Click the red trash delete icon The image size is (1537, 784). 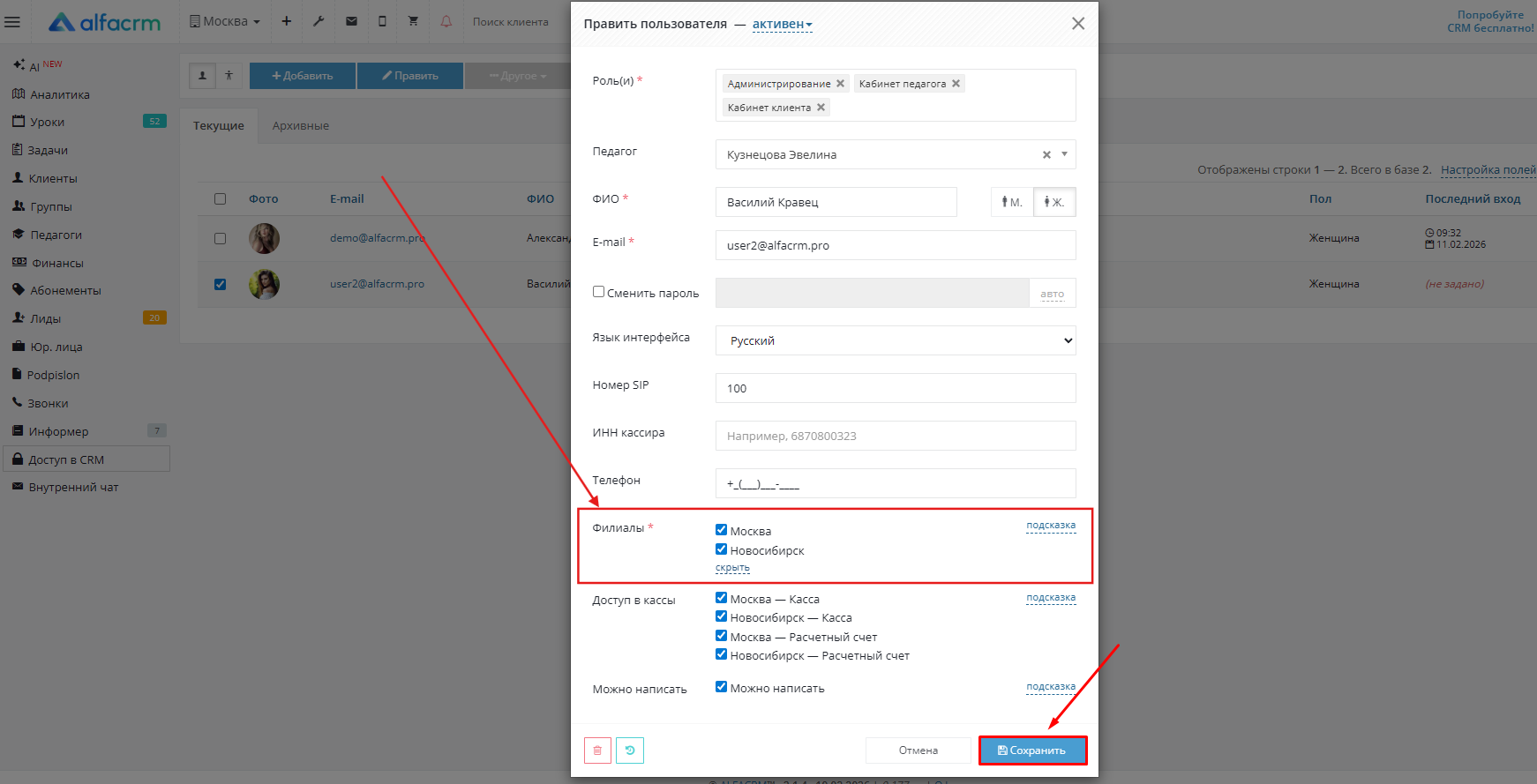tap(597, 750)
